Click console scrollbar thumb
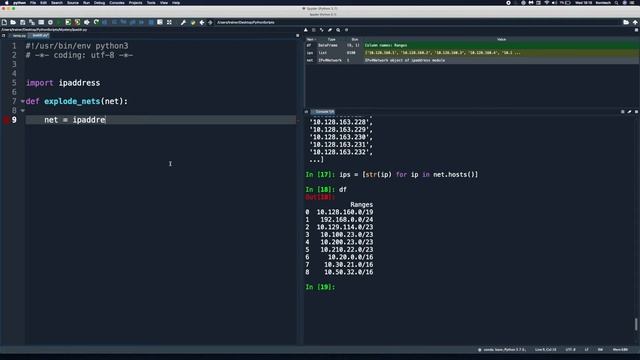This screenshot has height=360, width=640. [x=636, y=324]
